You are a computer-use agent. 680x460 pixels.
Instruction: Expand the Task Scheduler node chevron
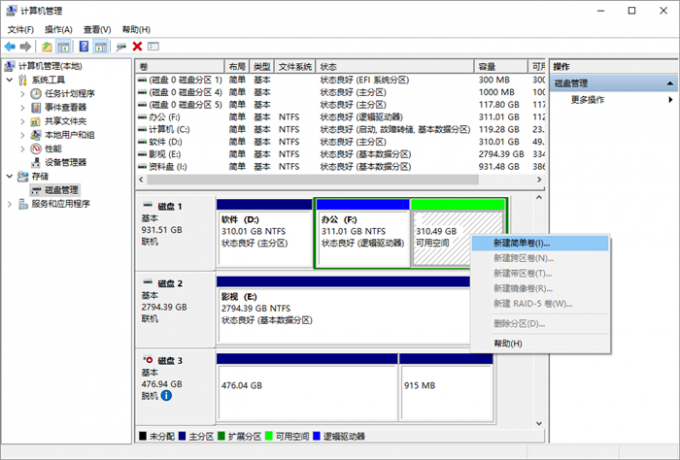[23, 94]
